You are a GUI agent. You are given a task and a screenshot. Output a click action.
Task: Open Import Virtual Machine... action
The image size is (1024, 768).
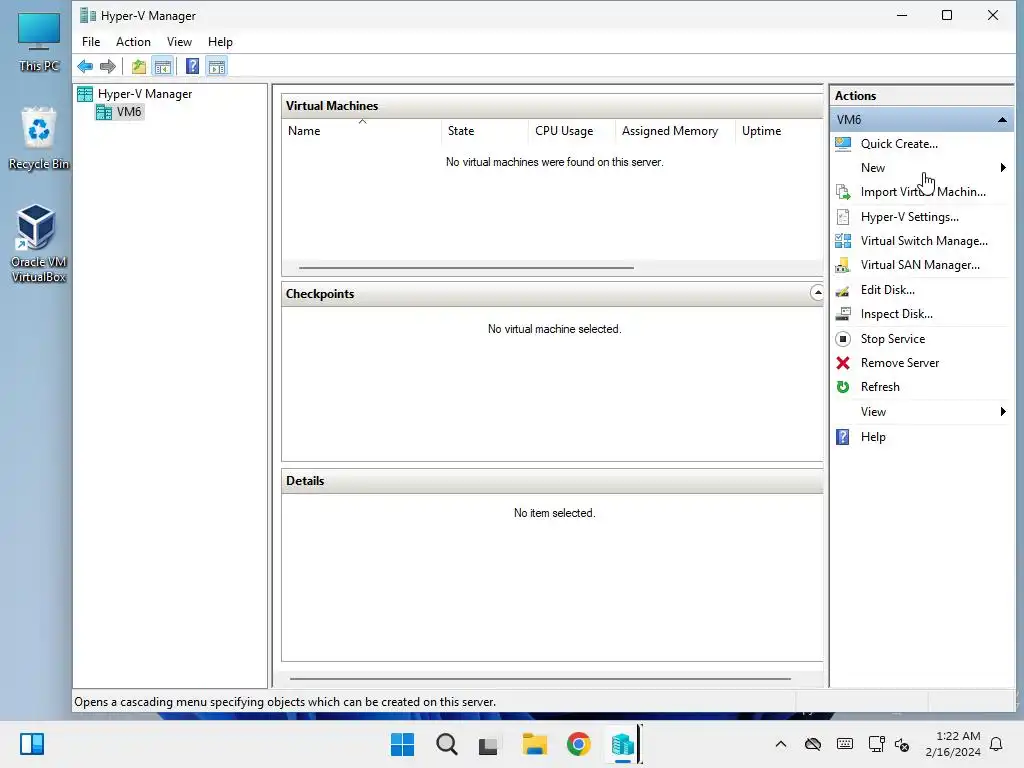click(x=923, y=192)
